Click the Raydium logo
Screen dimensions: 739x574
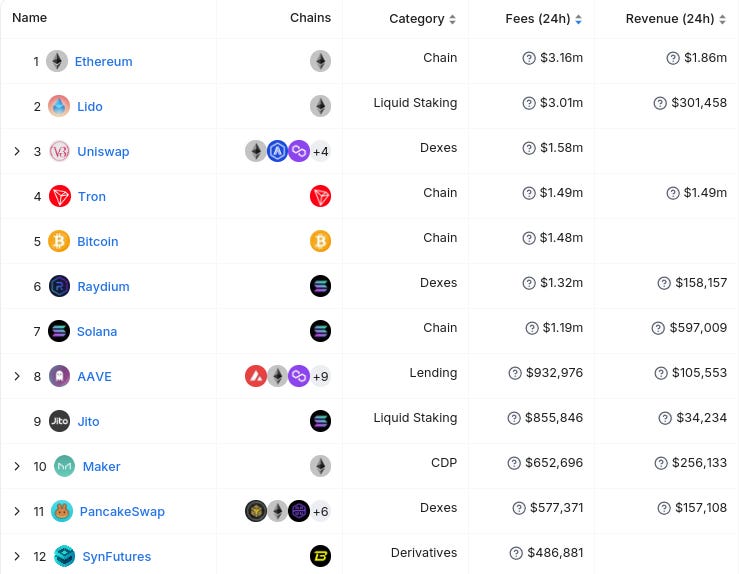[x=59, y=286]
